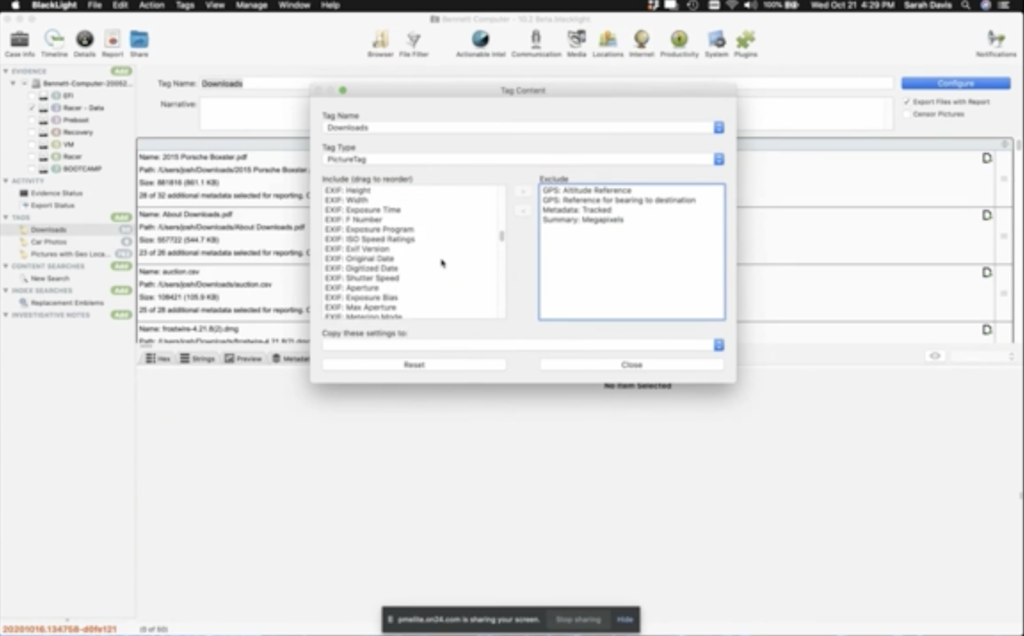
Task: Click the eye icon below the file list
Action: pyautogui.click(x=935, y=356)
